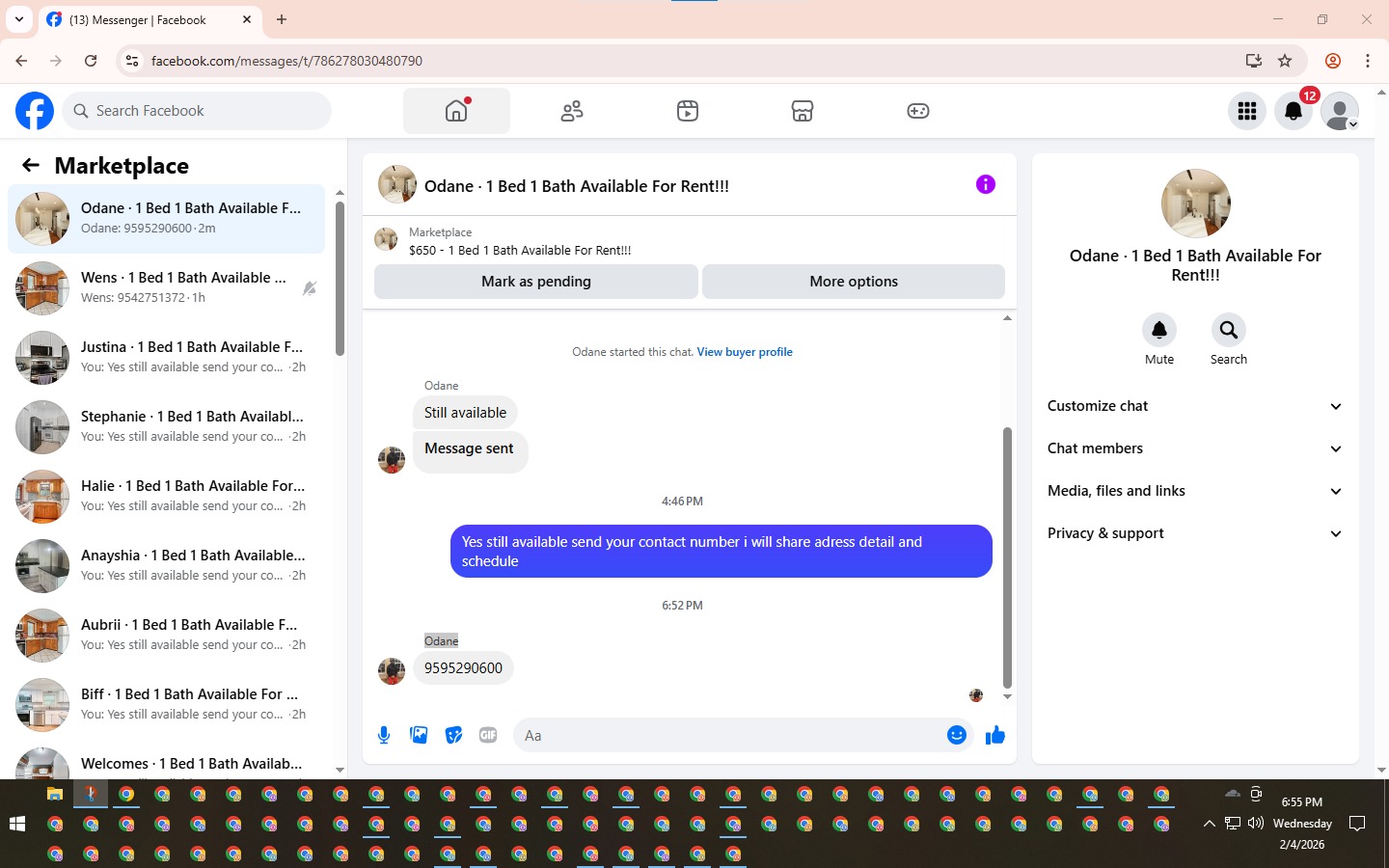Choose a GIF using the GIF icon
This screenshot has width=1389, height=868.
tap(488, 735)
